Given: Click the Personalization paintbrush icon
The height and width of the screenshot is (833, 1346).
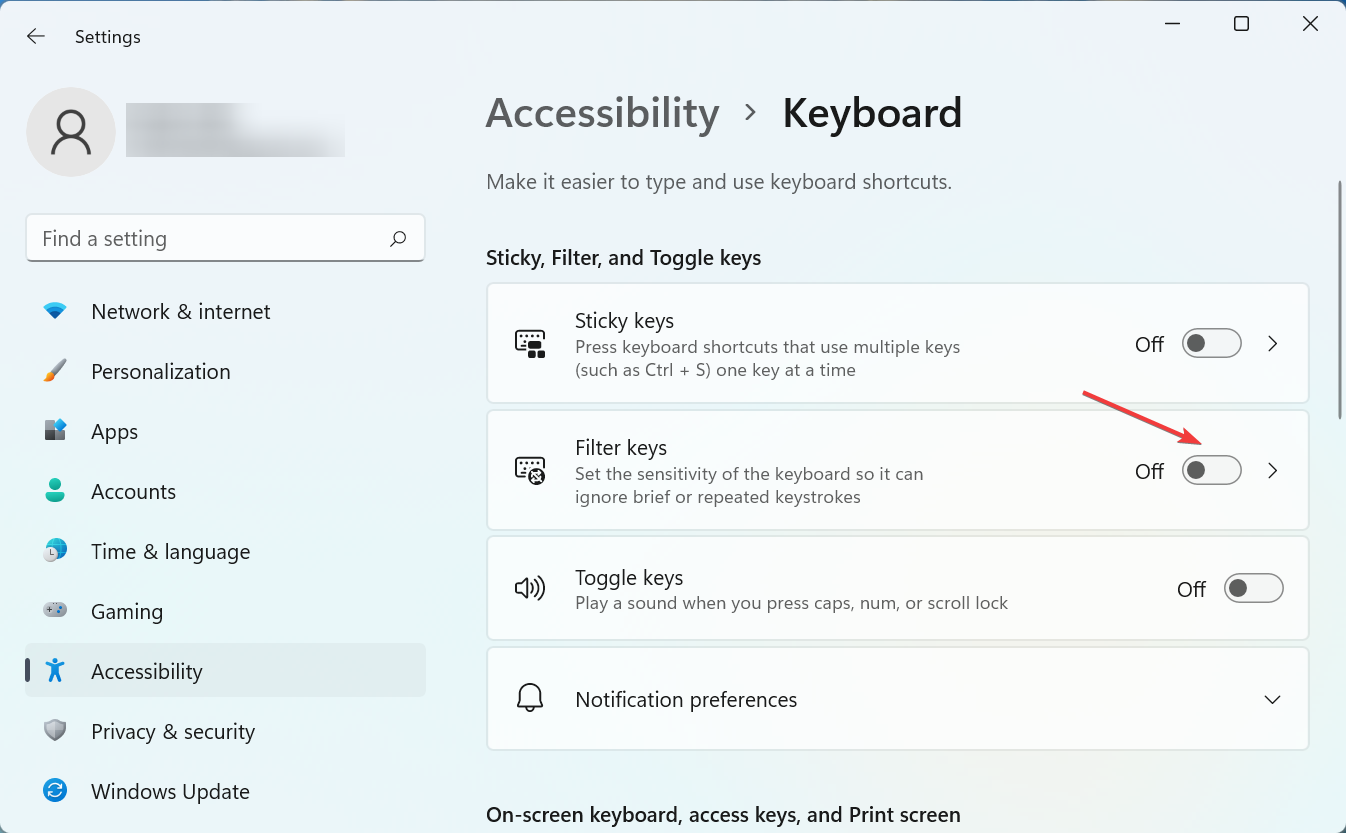Looking at the screenshot, I should coord(55,372).
